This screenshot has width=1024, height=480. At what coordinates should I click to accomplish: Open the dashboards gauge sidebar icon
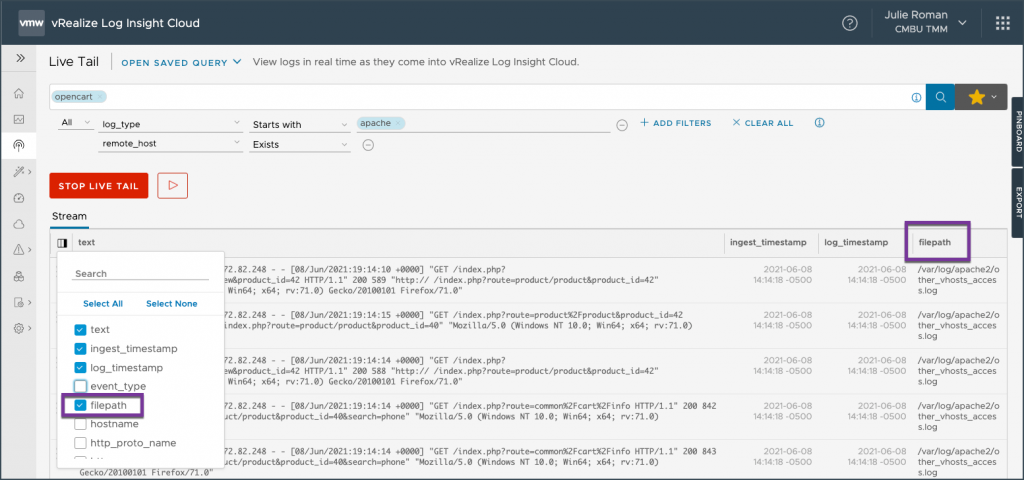(x=19, y=198)
